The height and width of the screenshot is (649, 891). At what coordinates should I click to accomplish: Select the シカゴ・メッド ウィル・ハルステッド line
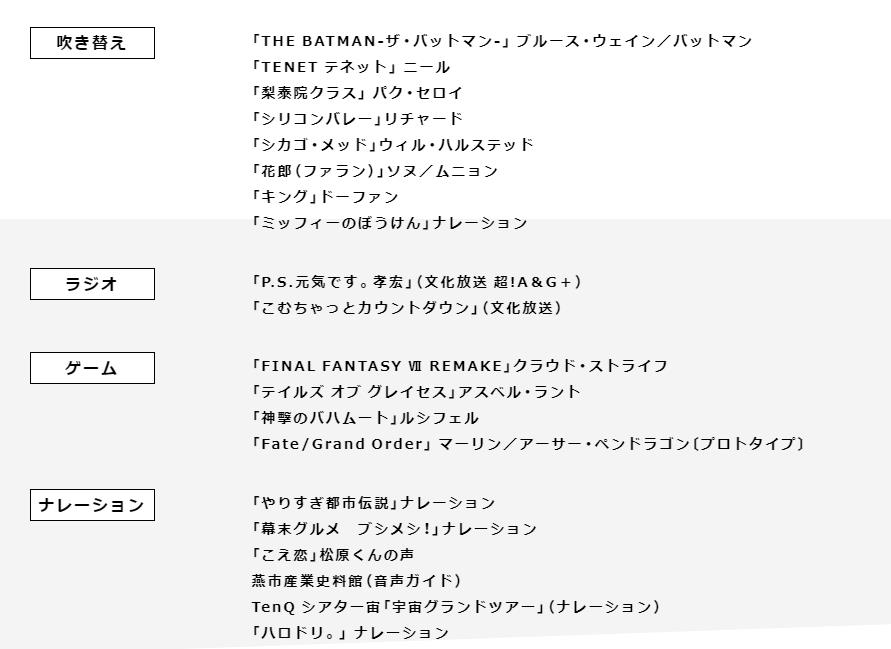[x=392, y=145]
